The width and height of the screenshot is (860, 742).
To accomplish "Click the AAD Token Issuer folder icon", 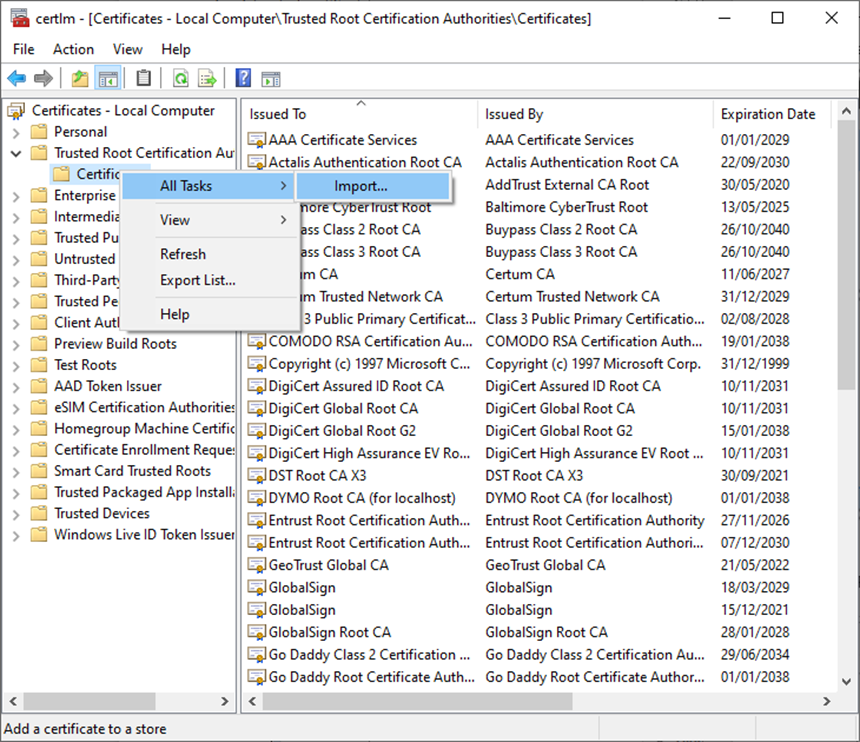I will coord(39,386).
